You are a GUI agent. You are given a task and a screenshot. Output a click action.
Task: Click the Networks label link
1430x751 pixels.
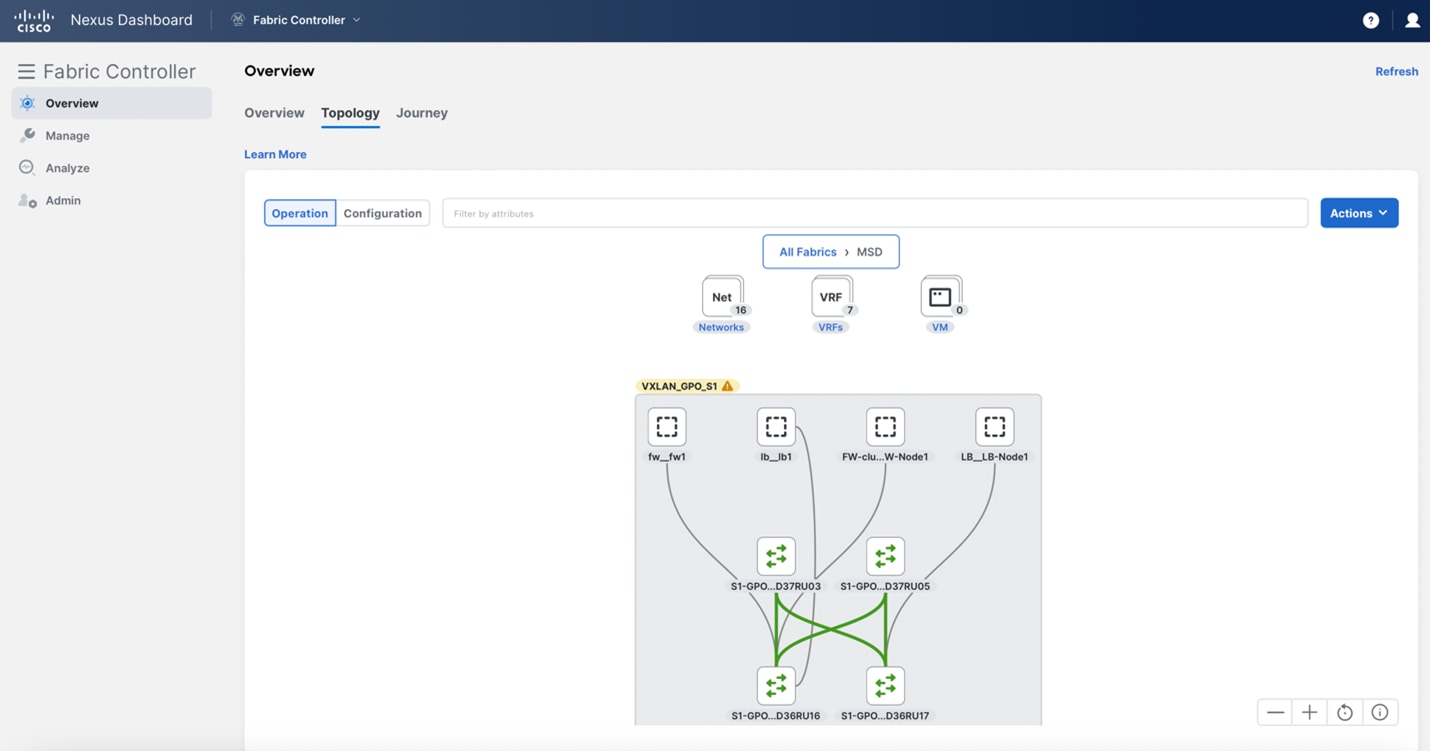(721, 327)
